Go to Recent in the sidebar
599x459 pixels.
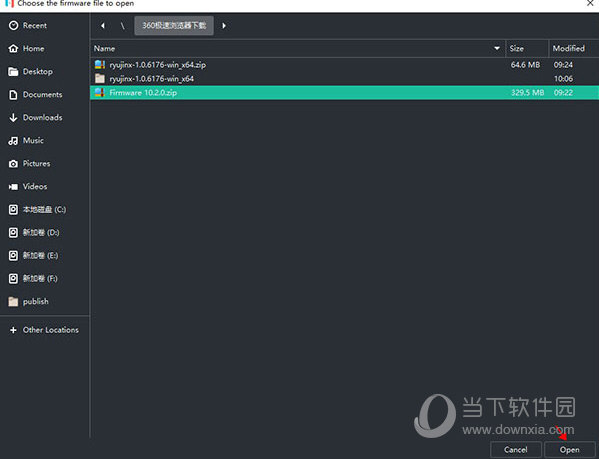click(x=35, y=26)
